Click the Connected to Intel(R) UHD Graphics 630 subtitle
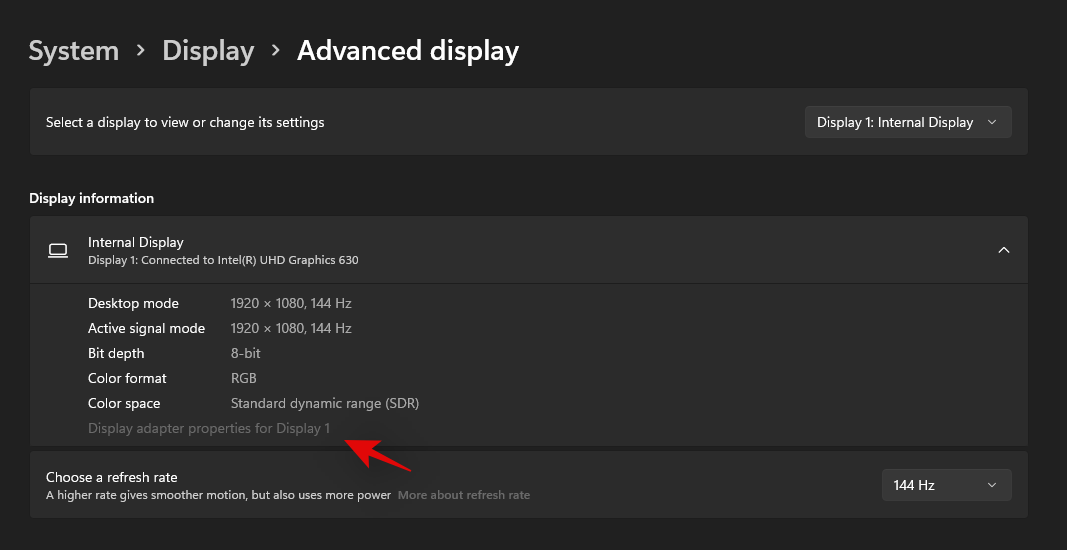The height and width of the screenshot is (550, 1067). coord(223,260)
